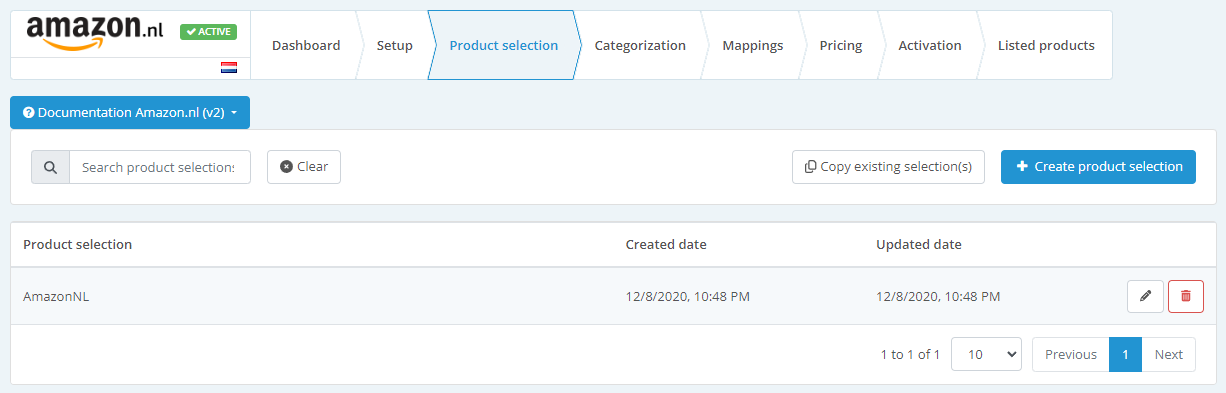
Task: Open the Listed products step
Action: (x=1046, y=45)
